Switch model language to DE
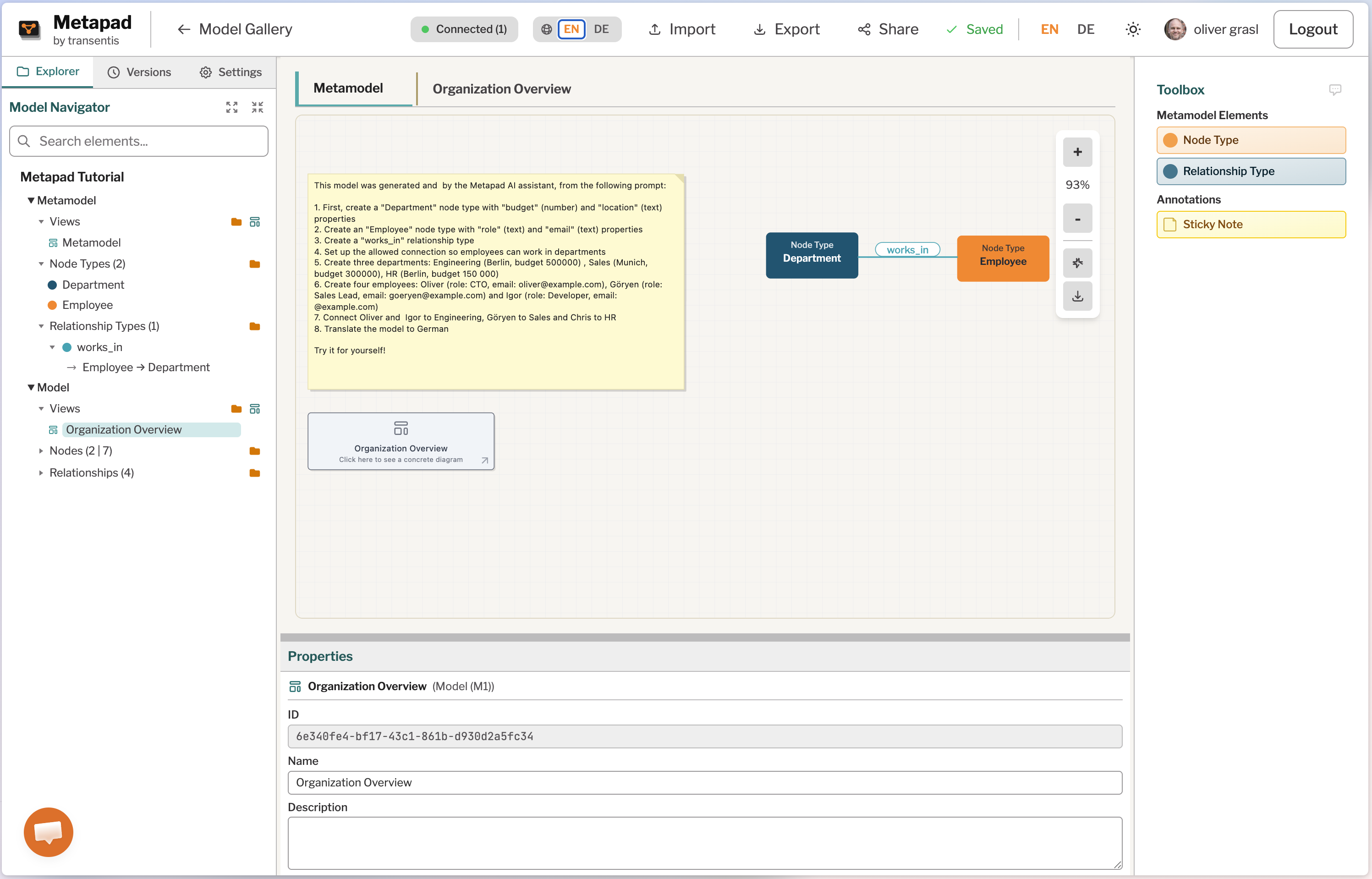 click(601, 29)
